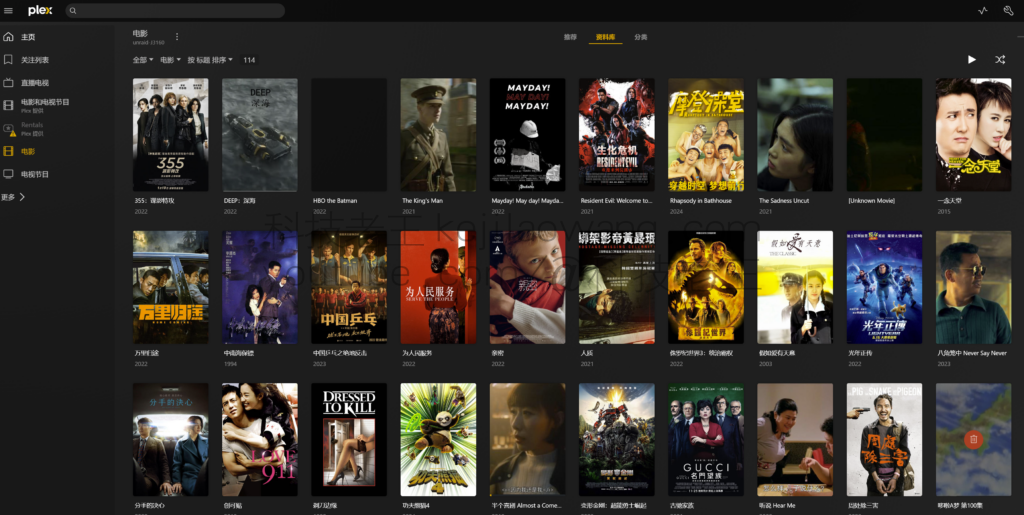The image size is (1024, 515).
Task: Click 八角笼中 Never Say Never title
Action: 972,353
